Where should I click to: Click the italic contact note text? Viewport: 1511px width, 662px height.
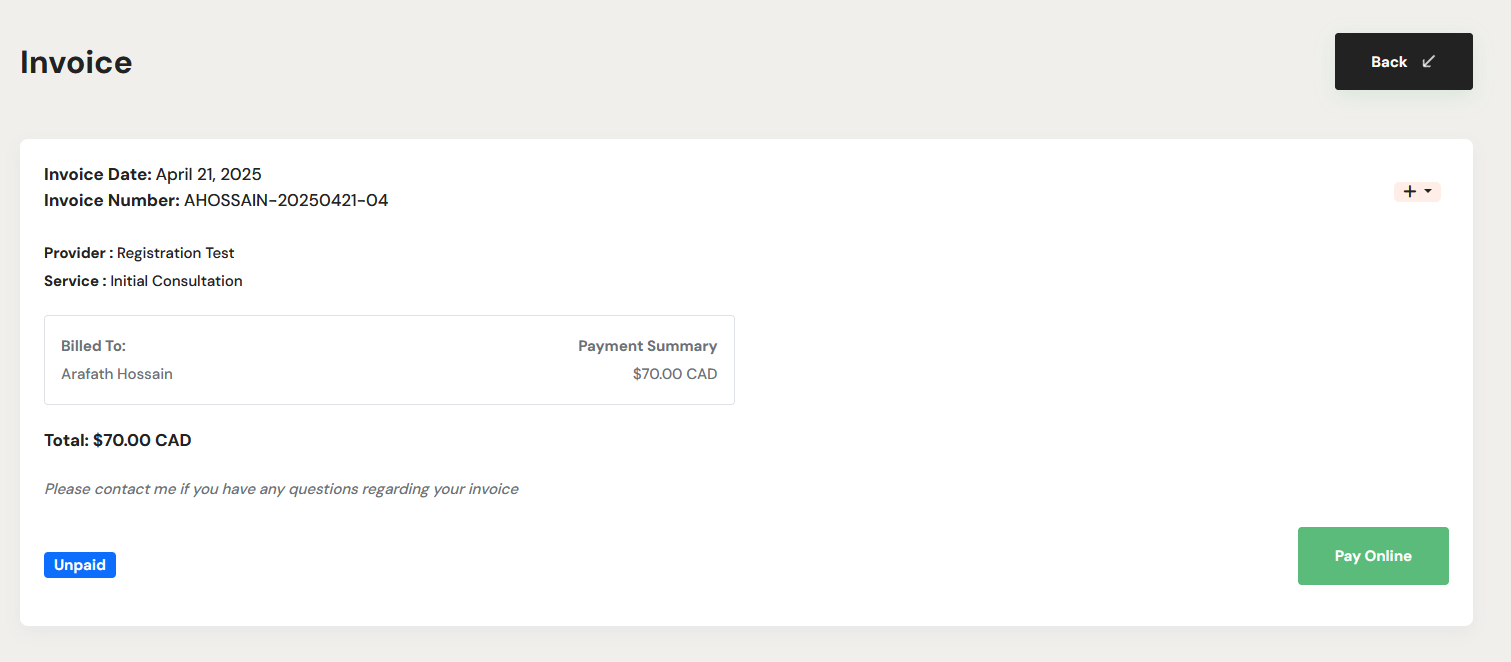(281, 489)
